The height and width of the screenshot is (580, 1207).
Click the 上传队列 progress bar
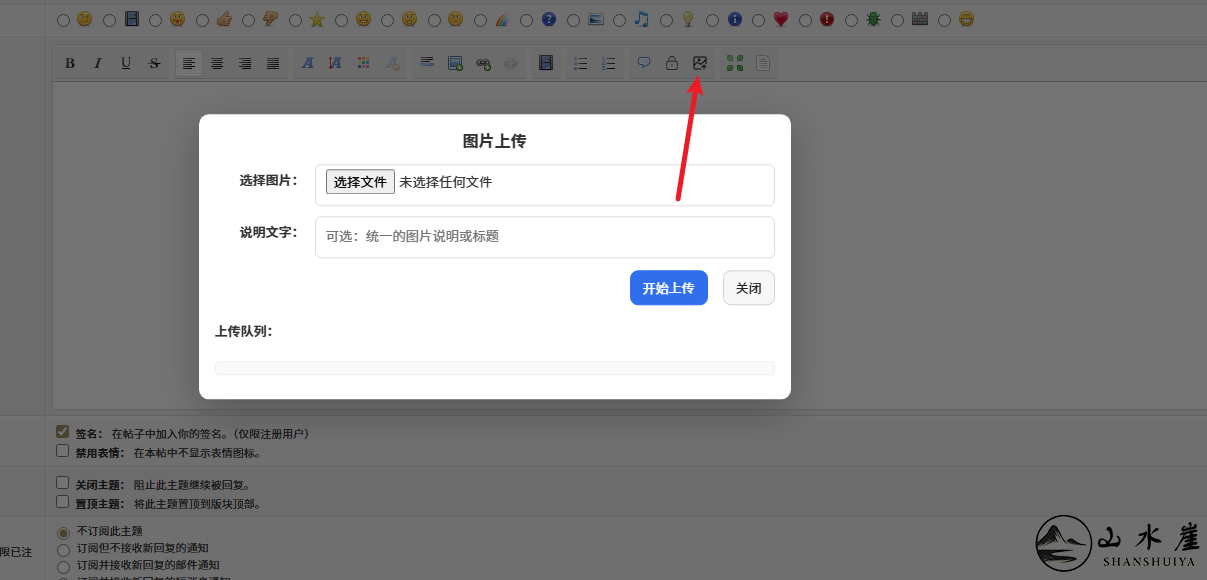pos(494,367)
